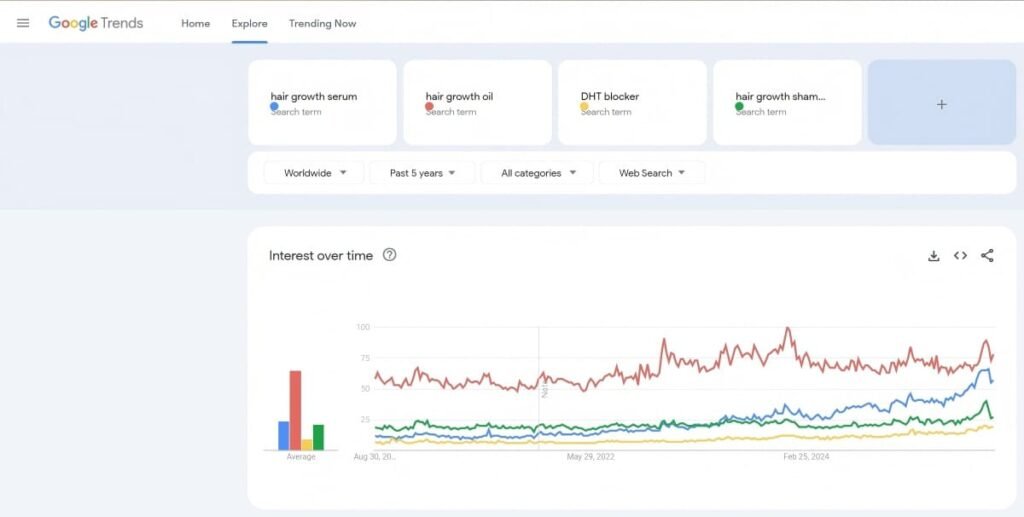This screenshot has width=1024, height=517.
Task: Click the hair growth oil term card
Action: point(477,103)
